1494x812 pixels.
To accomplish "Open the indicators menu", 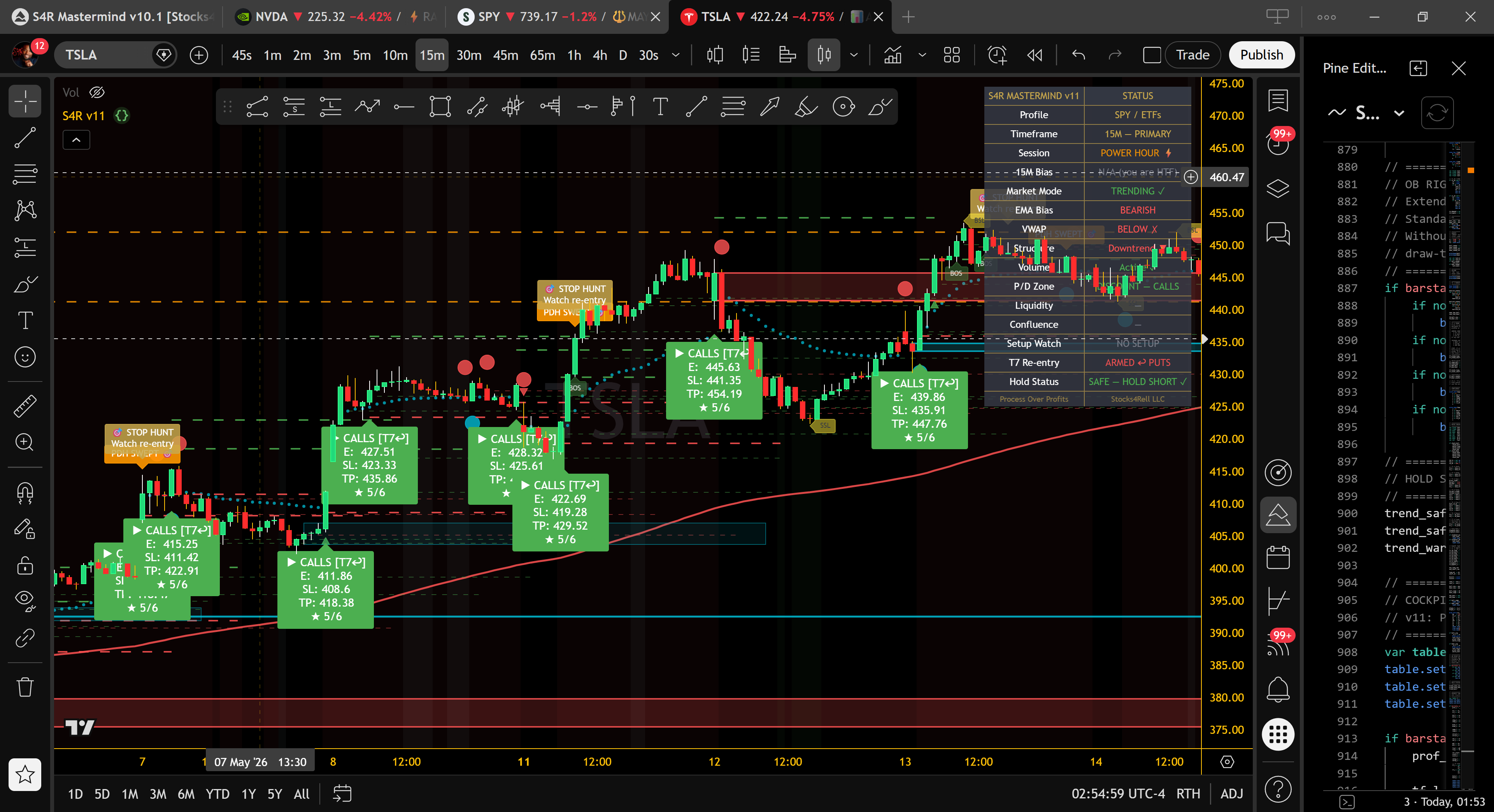I will click(893, 55).
